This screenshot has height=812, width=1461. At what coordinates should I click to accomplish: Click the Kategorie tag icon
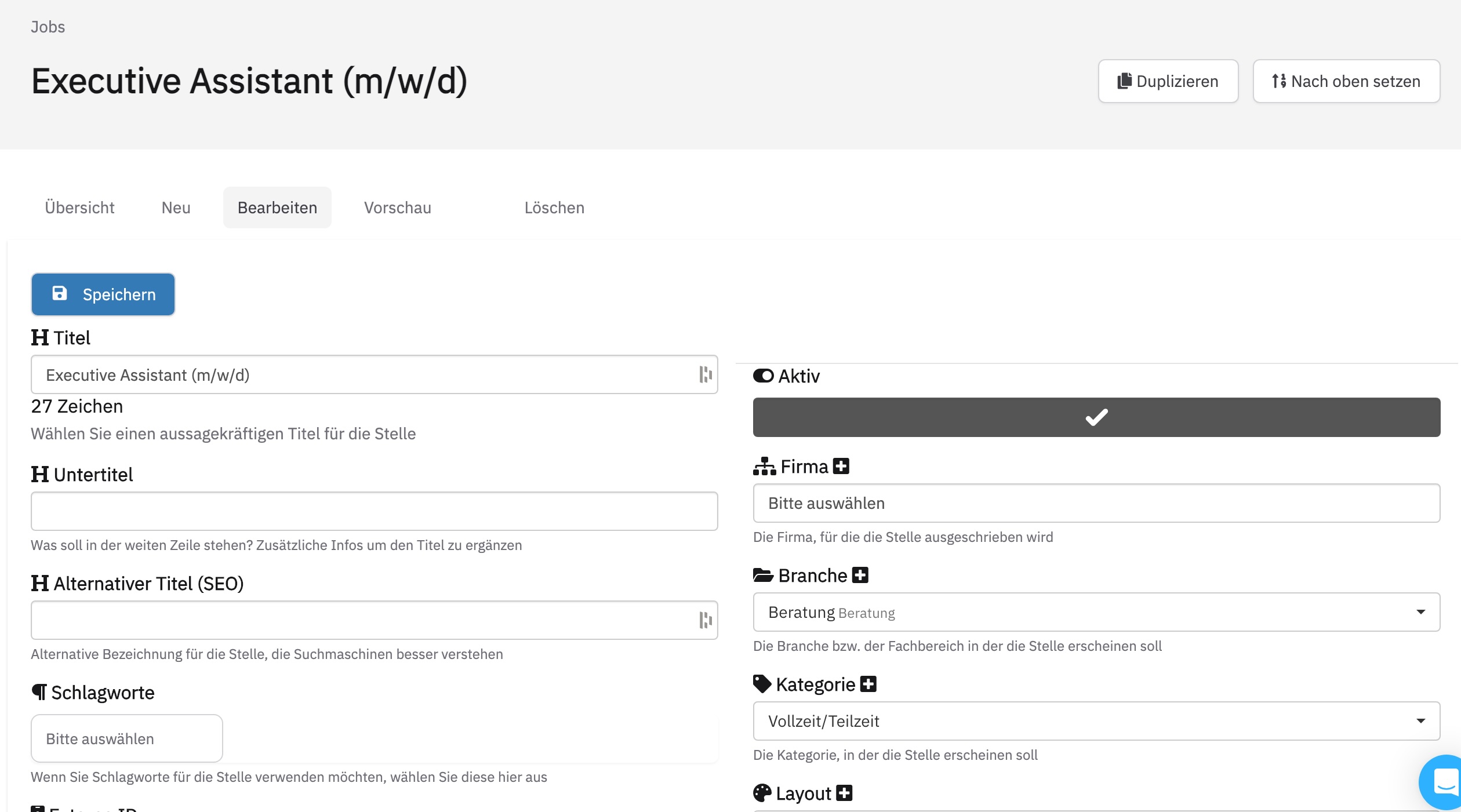762,684
